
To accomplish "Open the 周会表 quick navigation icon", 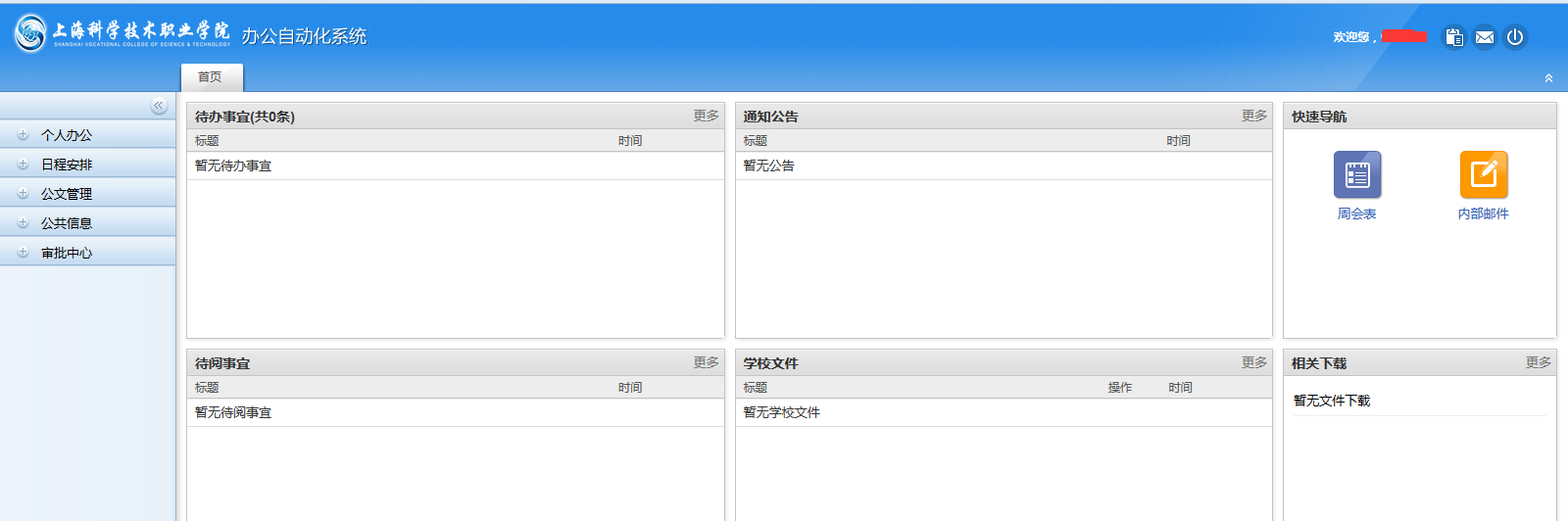I will [x=1357, y=175].
